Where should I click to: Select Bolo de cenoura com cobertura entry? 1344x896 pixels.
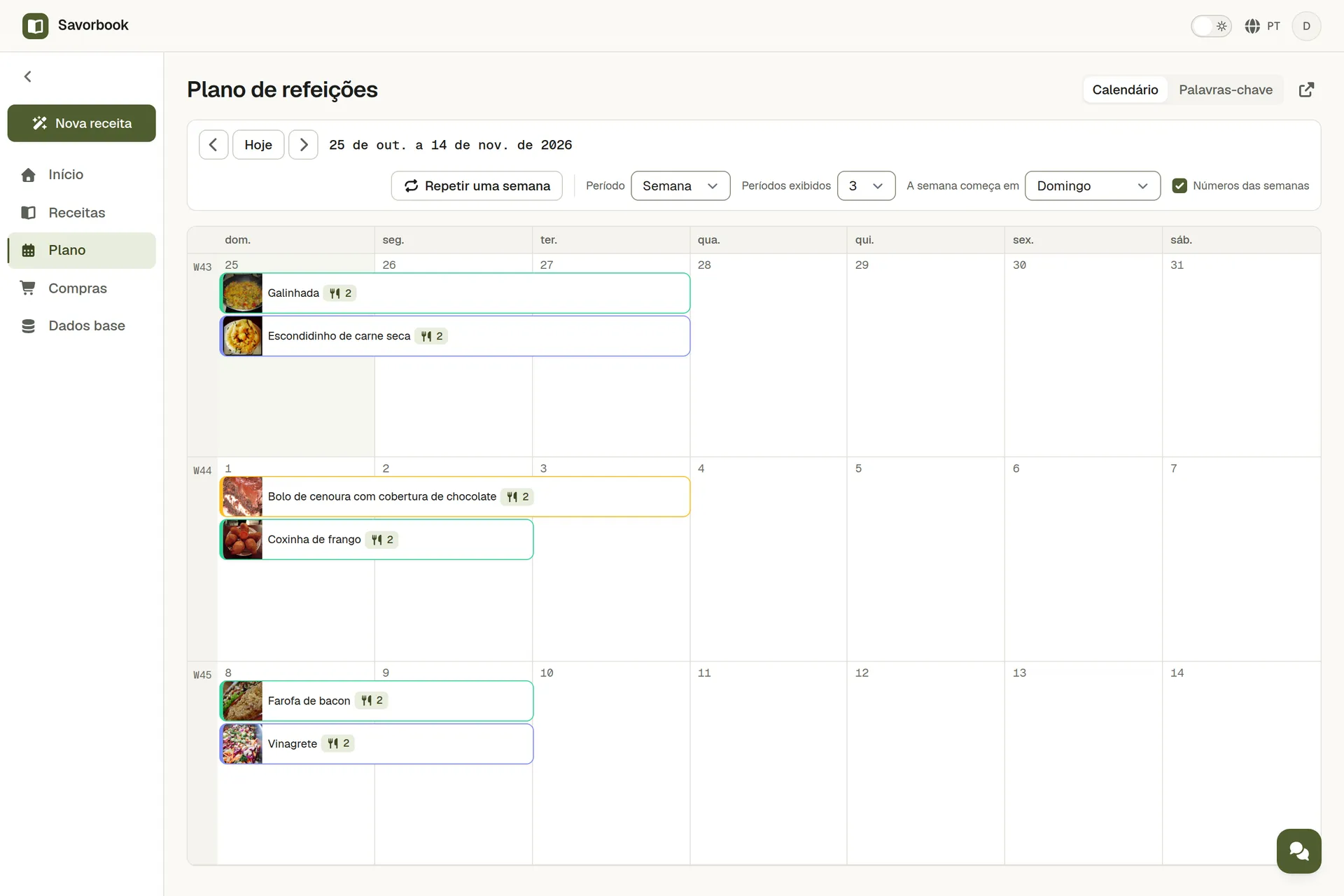(455, 497)
